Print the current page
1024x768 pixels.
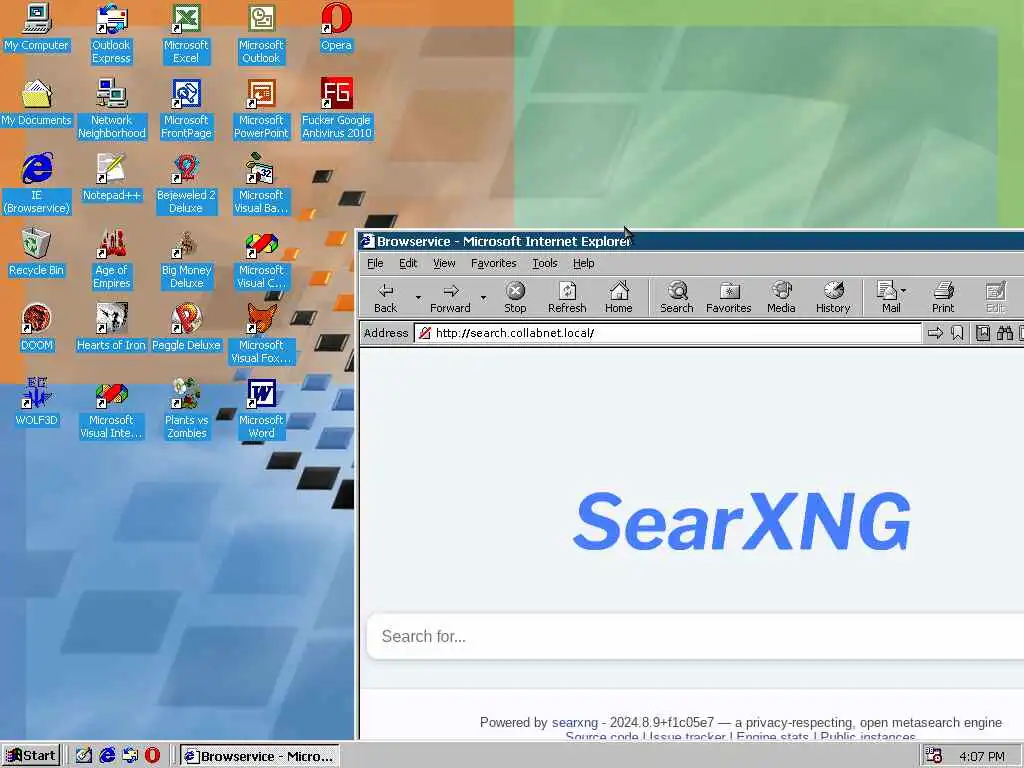(943, 297)
